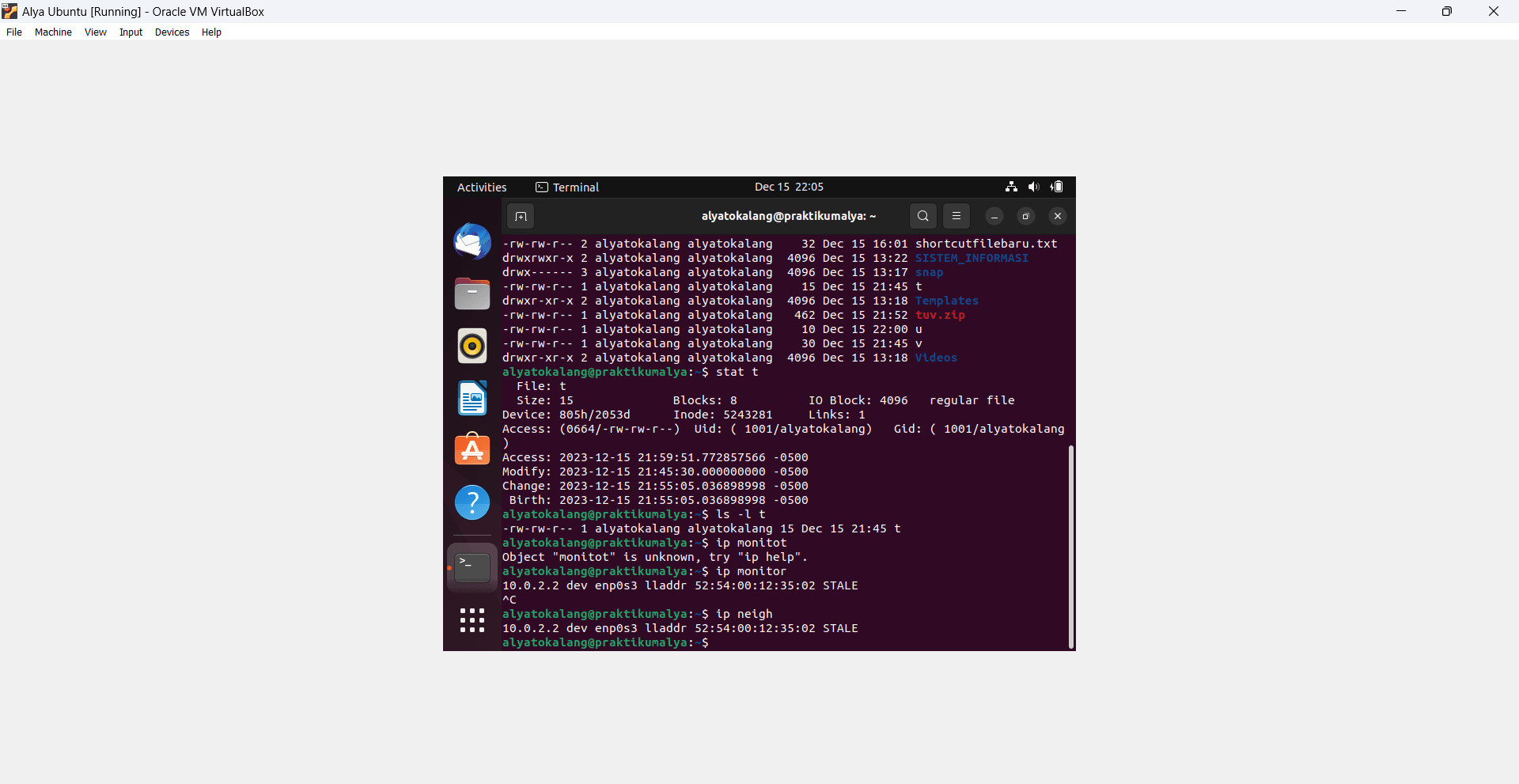Minimize the terminal window
The width and height of the screenshot is (1519, 784).
[994, 216]
